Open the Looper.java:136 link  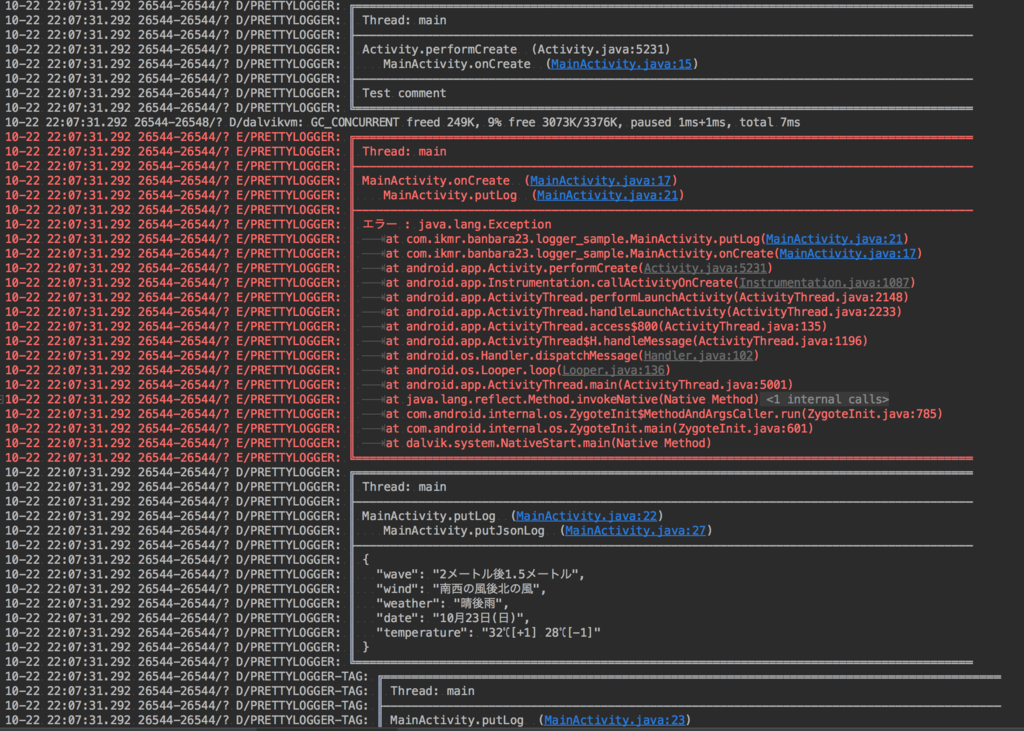click(x=613, y=370)
